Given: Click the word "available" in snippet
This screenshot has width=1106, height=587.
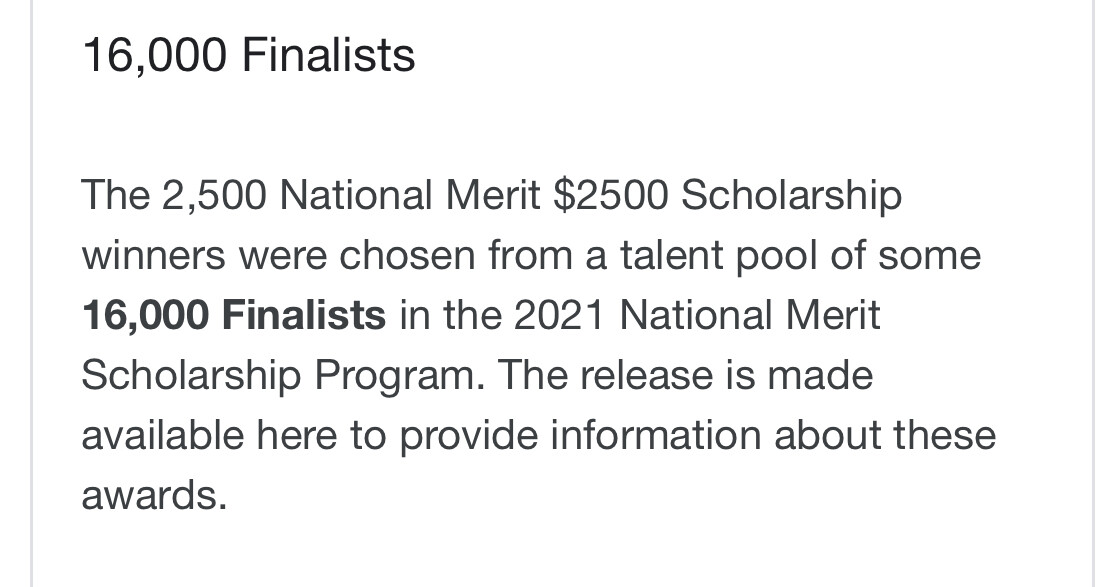Looking at the screenshot, I should (x=162, y=435).
